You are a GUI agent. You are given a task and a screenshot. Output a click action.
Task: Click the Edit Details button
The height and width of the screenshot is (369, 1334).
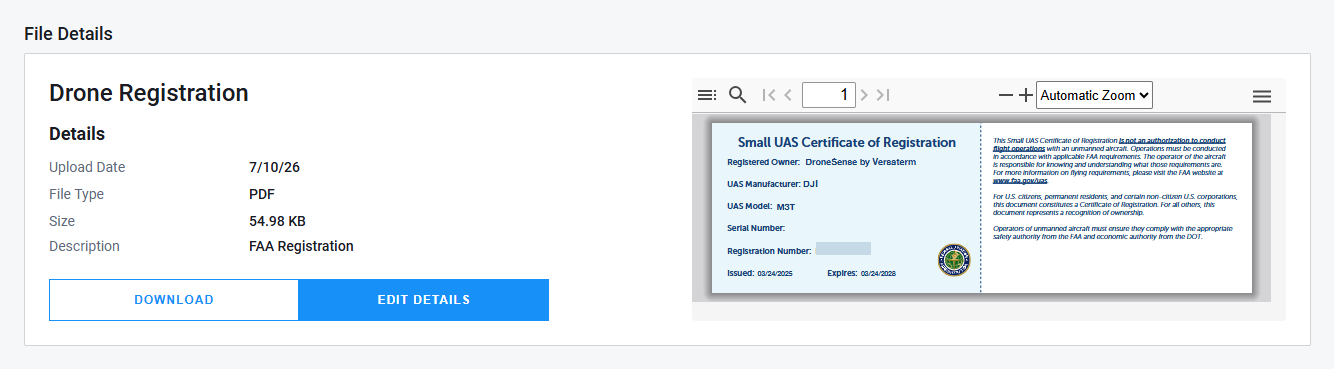click(x=424, y=300)
